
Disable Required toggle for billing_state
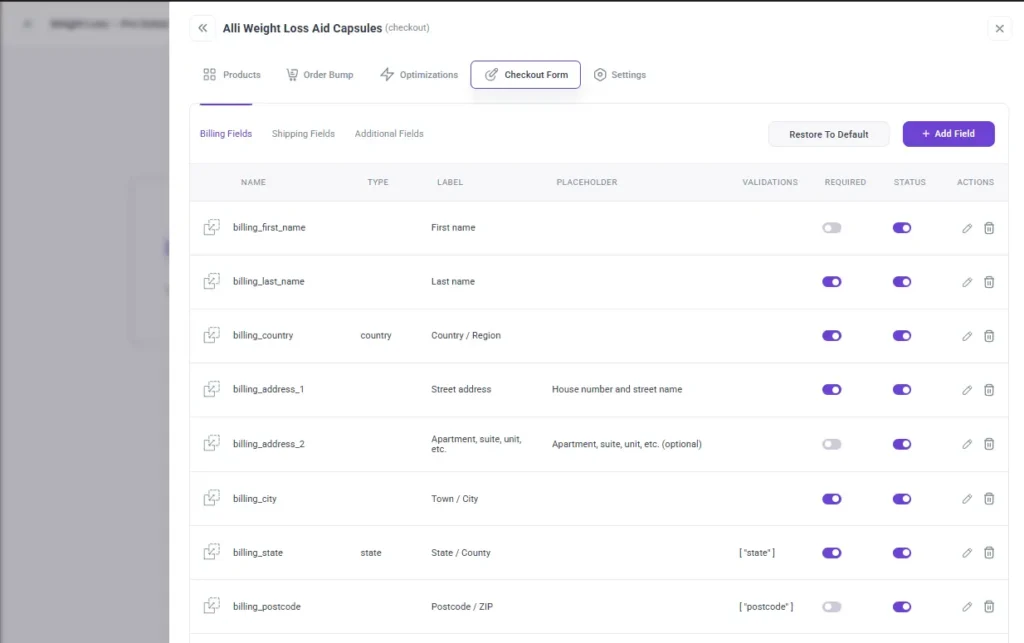[831, 552]
